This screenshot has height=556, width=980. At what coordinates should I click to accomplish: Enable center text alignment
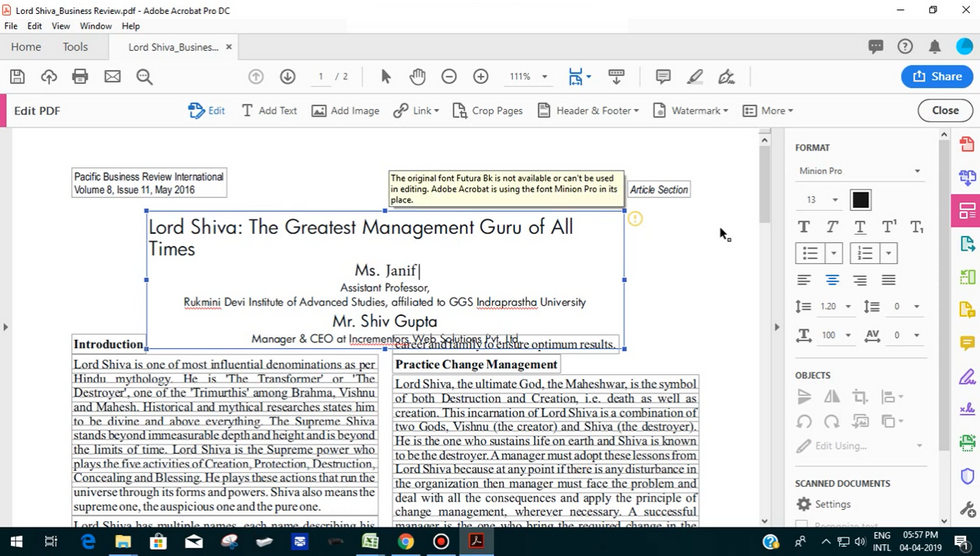pos(832,280)
